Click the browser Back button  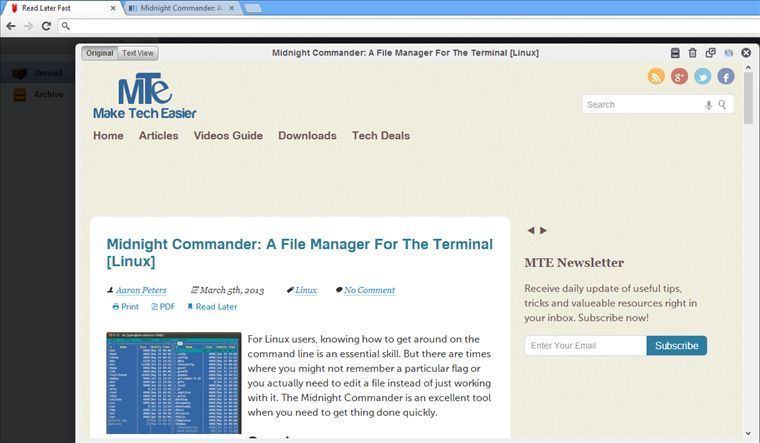(11, 26)
